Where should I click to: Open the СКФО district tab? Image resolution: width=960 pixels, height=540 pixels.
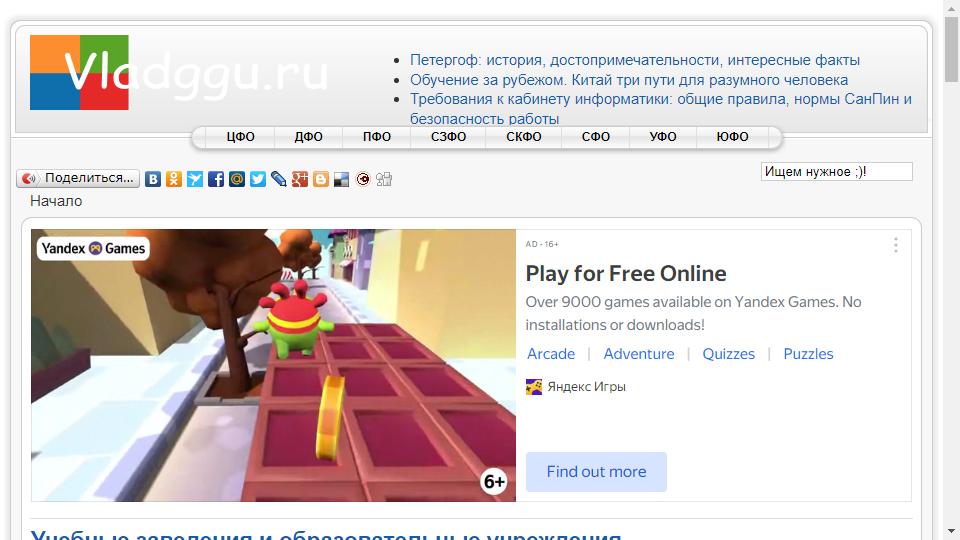tap(523, 137)
